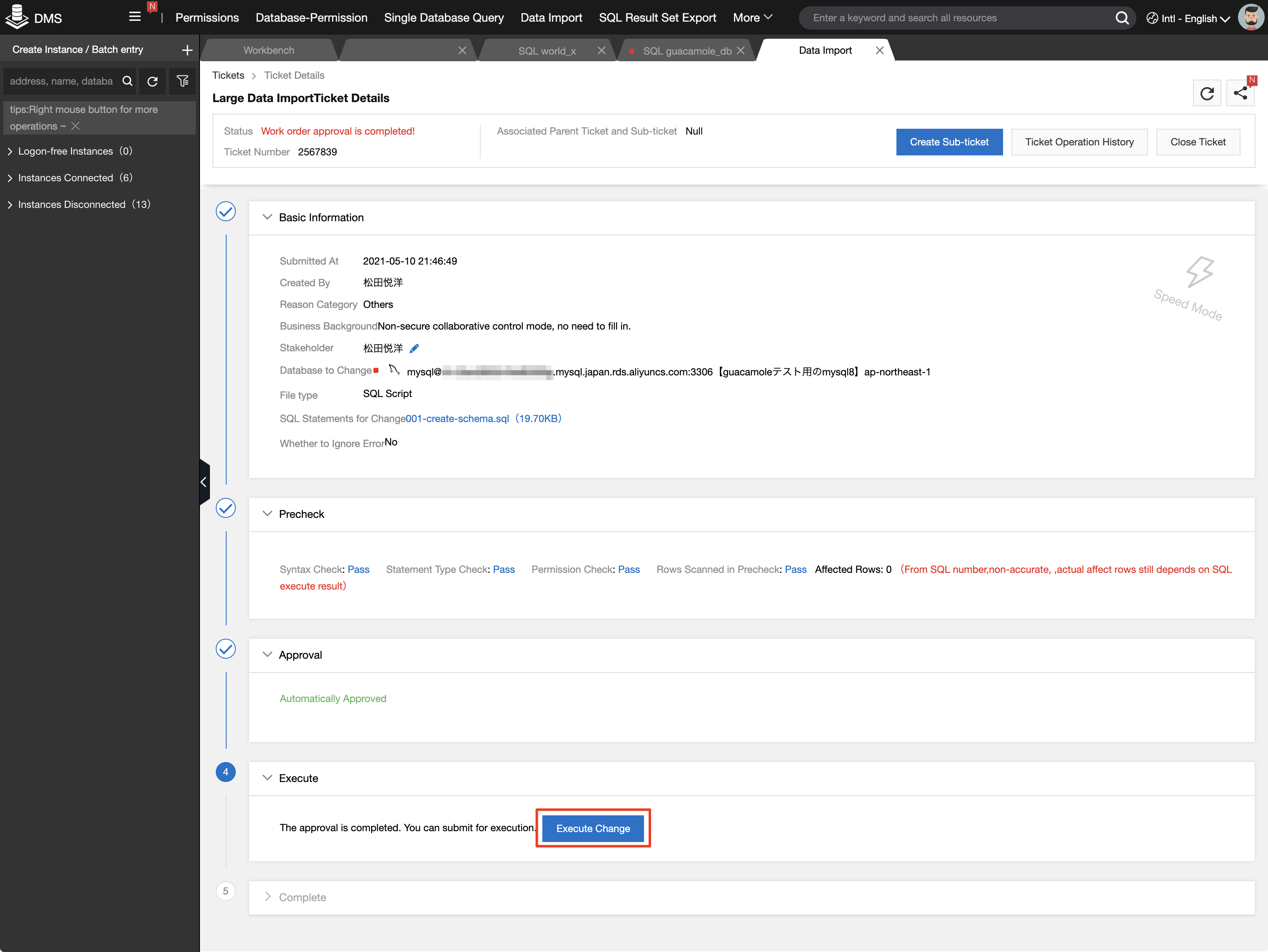Expand Instances Disconnected tree node
Viewport: 1268px width, 952px height.
coord(10,205)
